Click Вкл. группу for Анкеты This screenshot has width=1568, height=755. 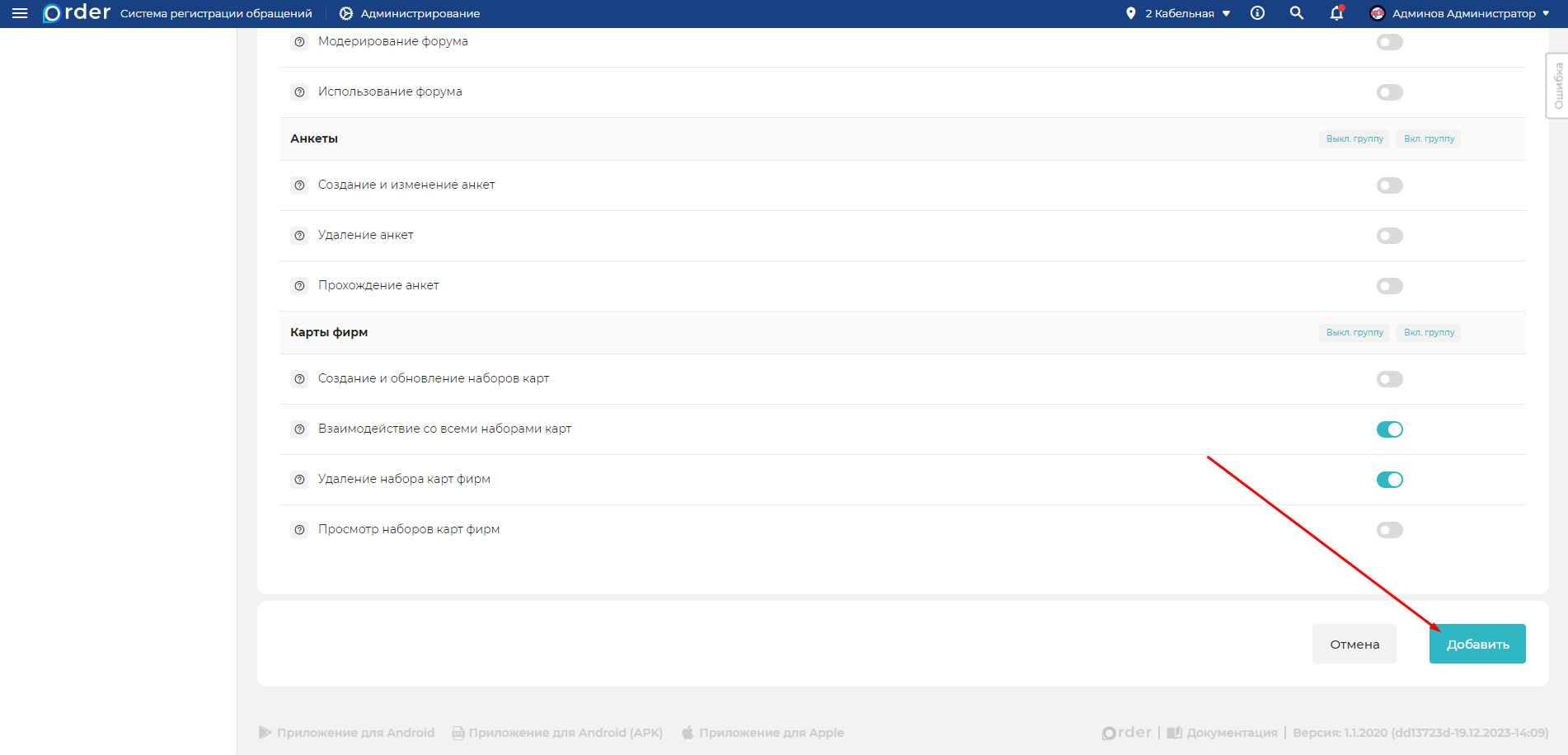[x=1429, y=138]
